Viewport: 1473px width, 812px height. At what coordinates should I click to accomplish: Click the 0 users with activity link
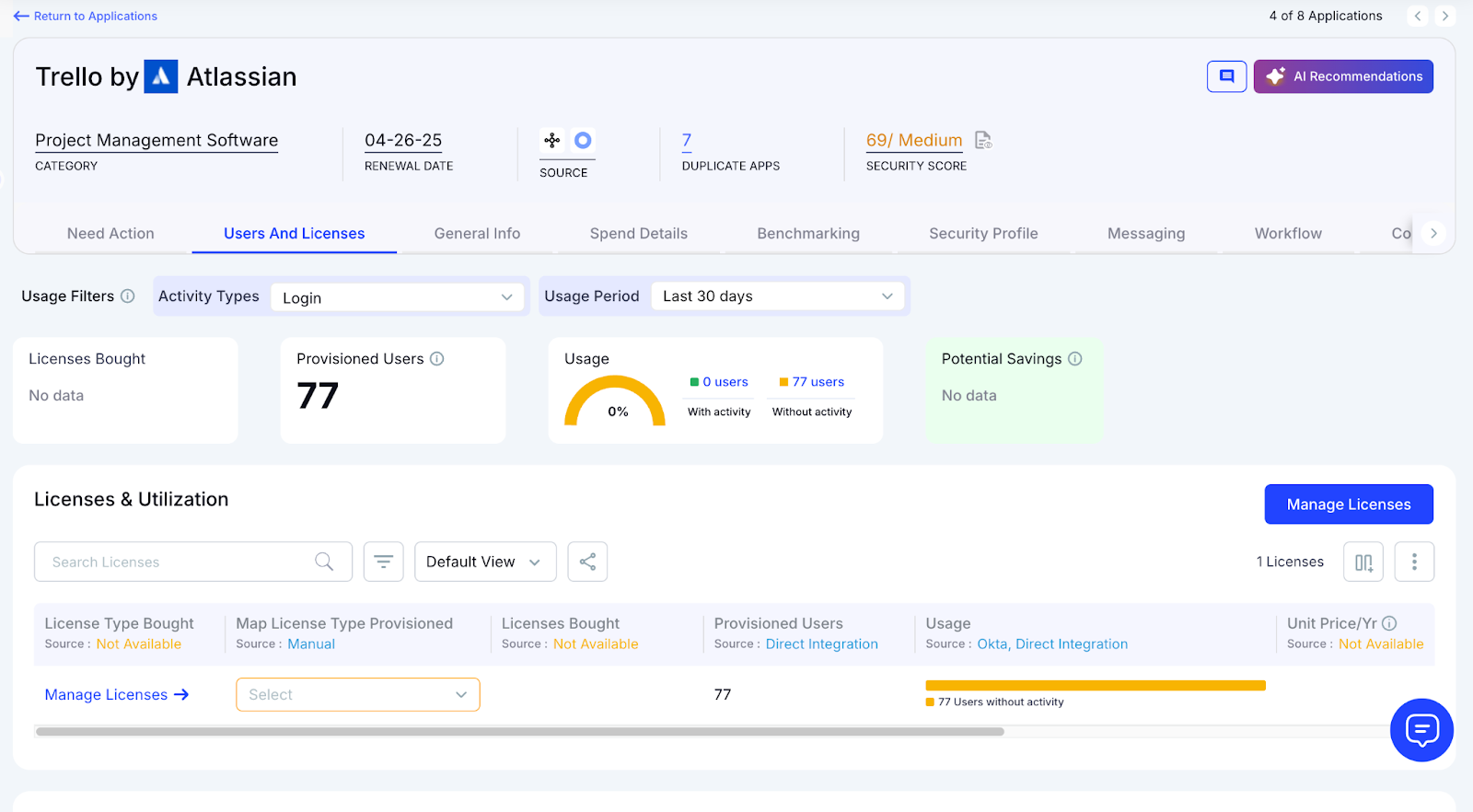point(725,382)
